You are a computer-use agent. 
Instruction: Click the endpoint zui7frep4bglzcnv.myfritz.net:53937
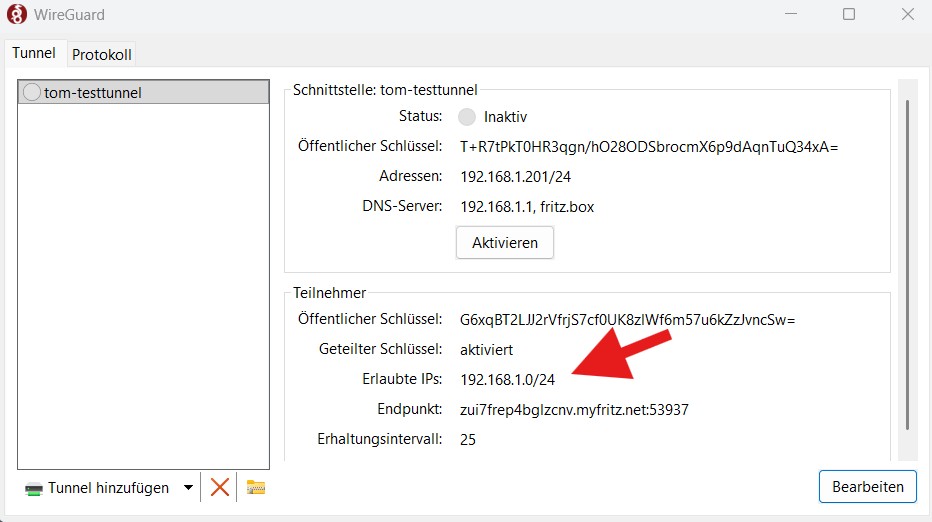[x=574, y=410]
